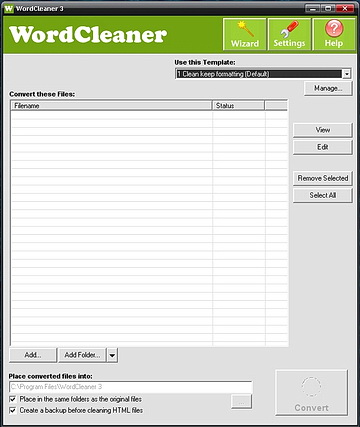Maximize the WordCleaner 3 window

[x=328, y=8]
